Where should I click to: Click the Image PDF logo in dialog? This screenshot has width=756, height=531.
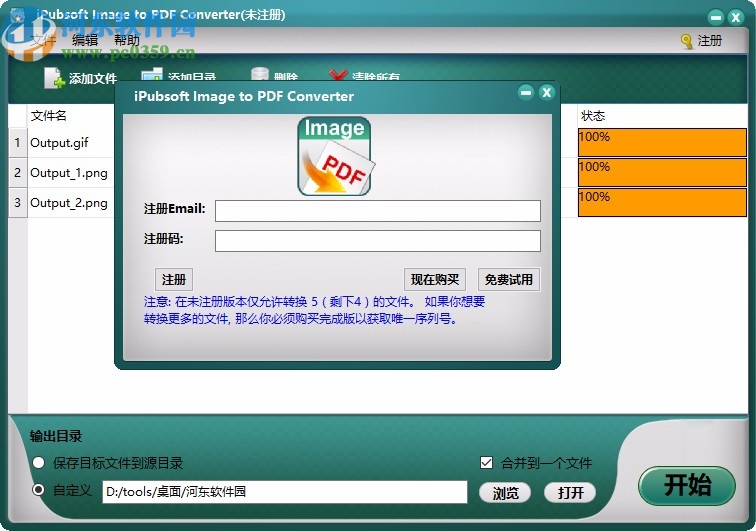pyautogui.click(x=335, y=156)
